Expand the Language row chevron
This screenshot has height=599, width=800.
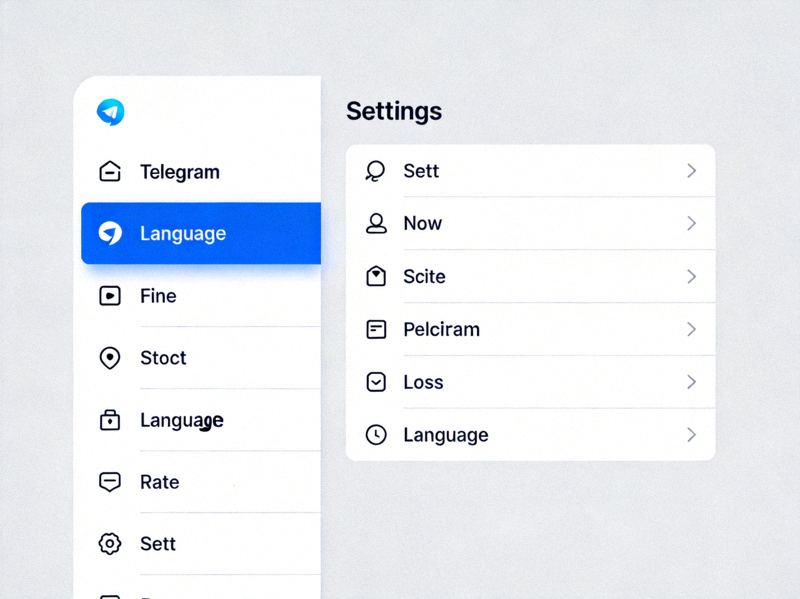[691, 435]
